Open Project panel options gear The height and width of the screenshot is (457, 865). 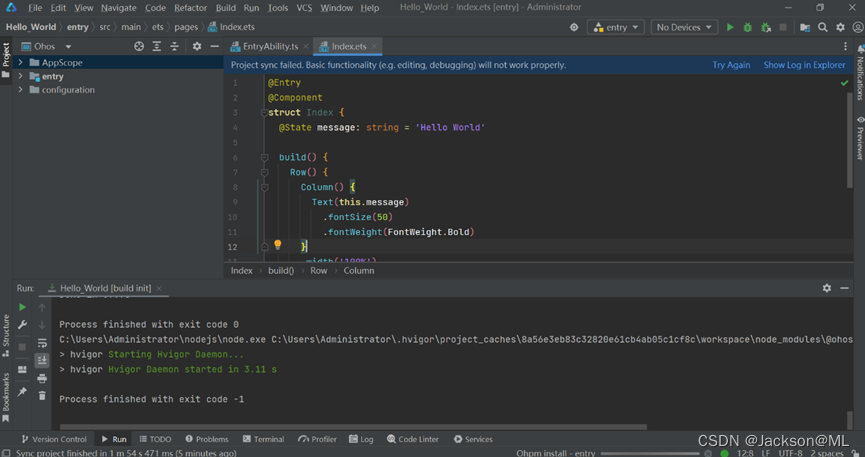click(x=197, y=46)
